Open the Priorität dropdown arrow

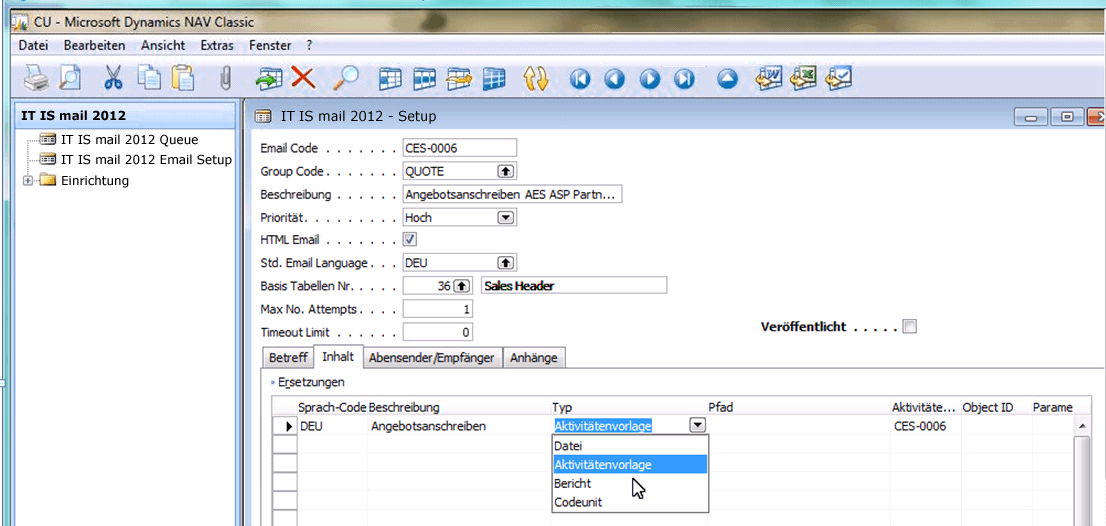[506, 218]
